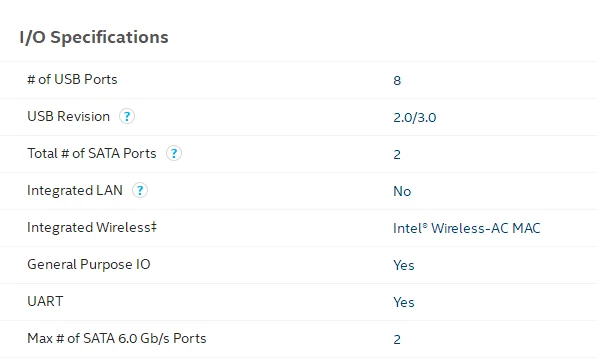This screenshot has height=361, width=597.
Task: Select the Integrated LAN value No
Action: pyautogui.click(x=402, y=191)
